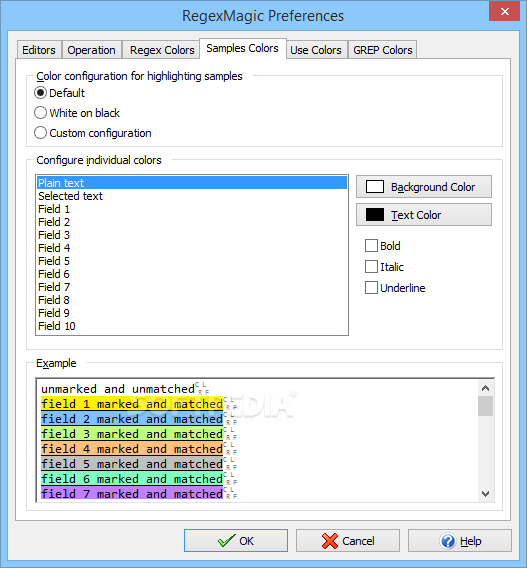Select Field 5 in the list

click(192, 261)
